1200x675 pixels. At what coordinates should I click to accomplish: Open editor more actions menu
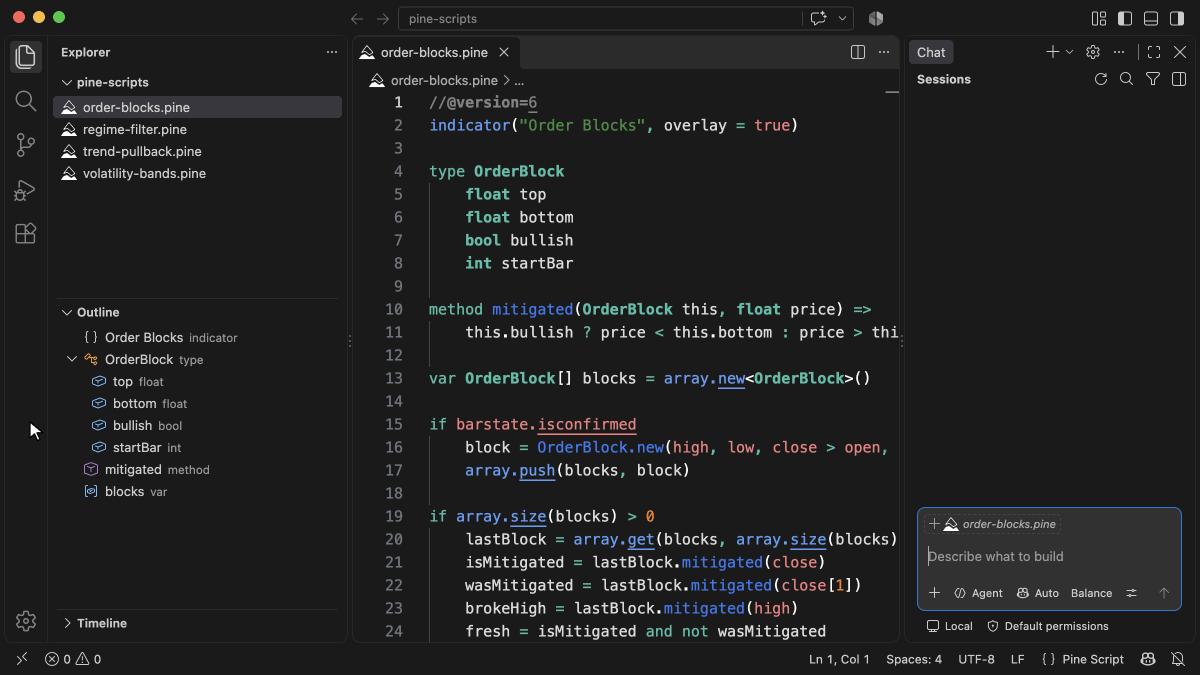pos(884,52)
